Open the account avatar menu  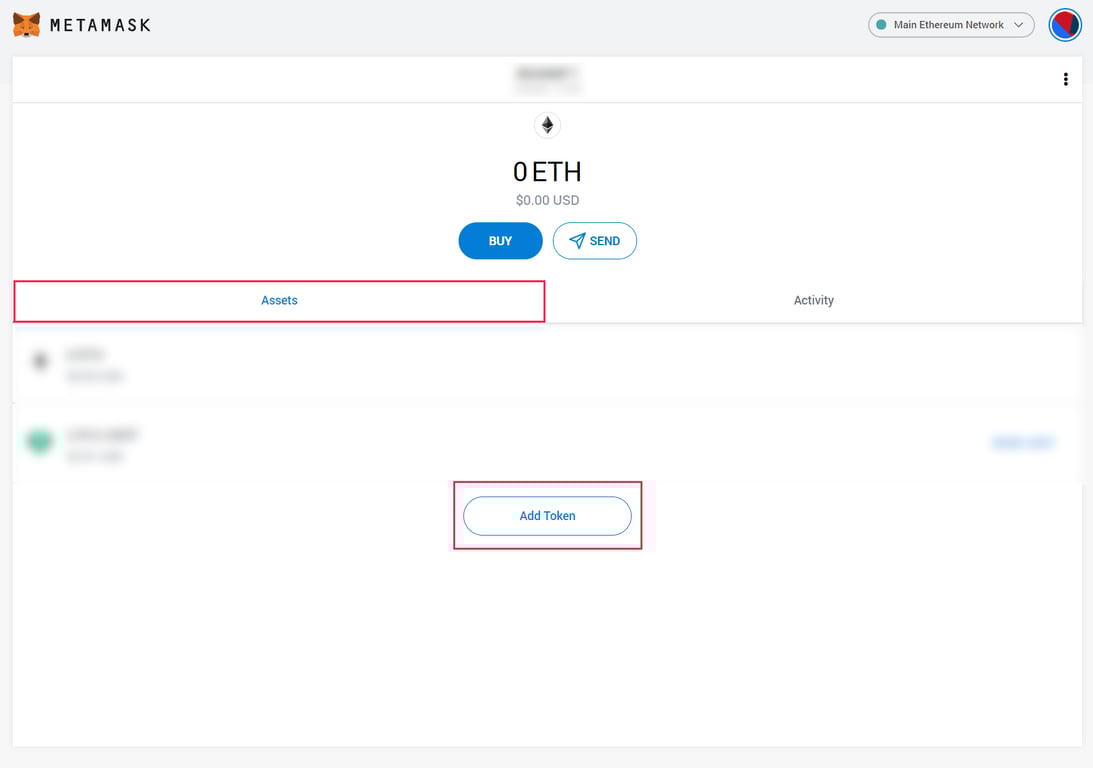pyautogui.click(x=1064, y=25)
